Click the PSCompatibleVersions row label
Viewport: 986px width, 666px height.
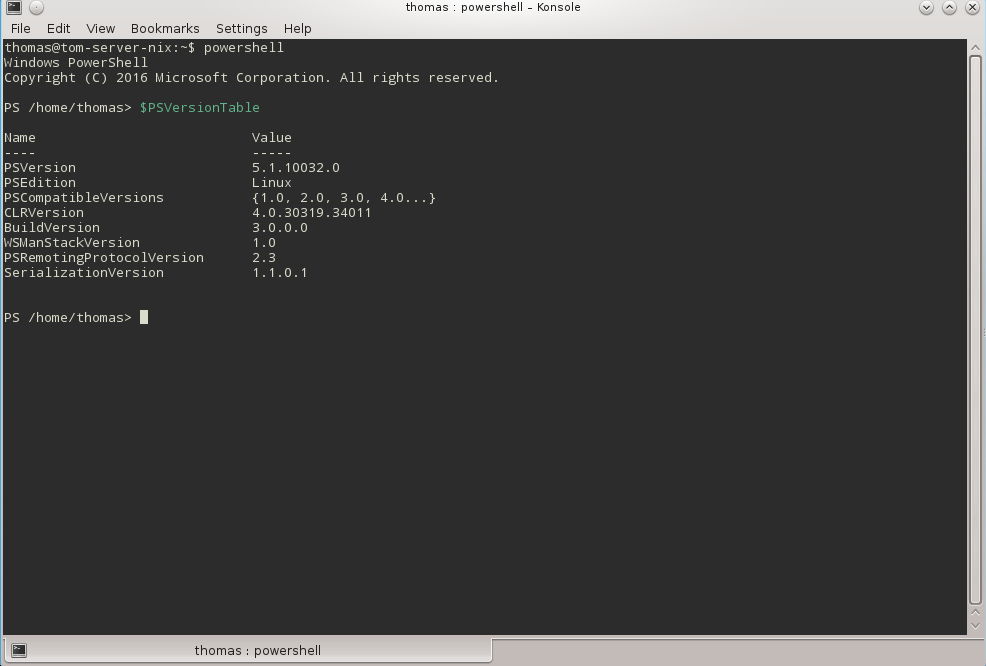[x=84, y=197]
